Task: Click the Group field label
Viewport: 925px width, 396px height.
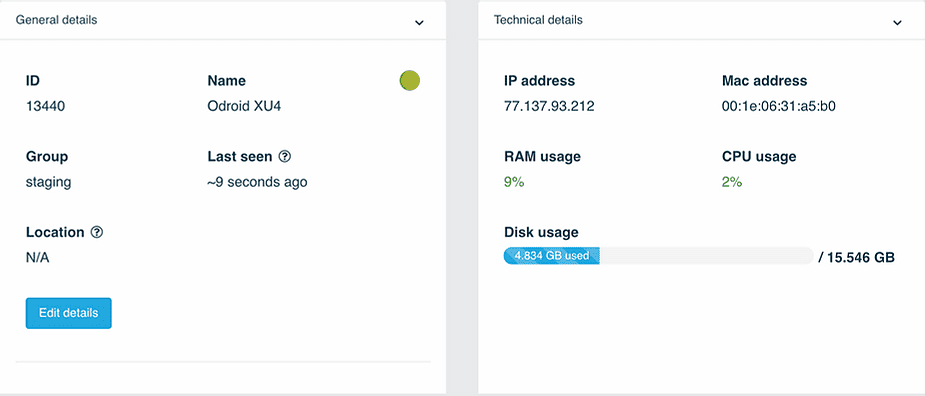Action: click(47, 156)
